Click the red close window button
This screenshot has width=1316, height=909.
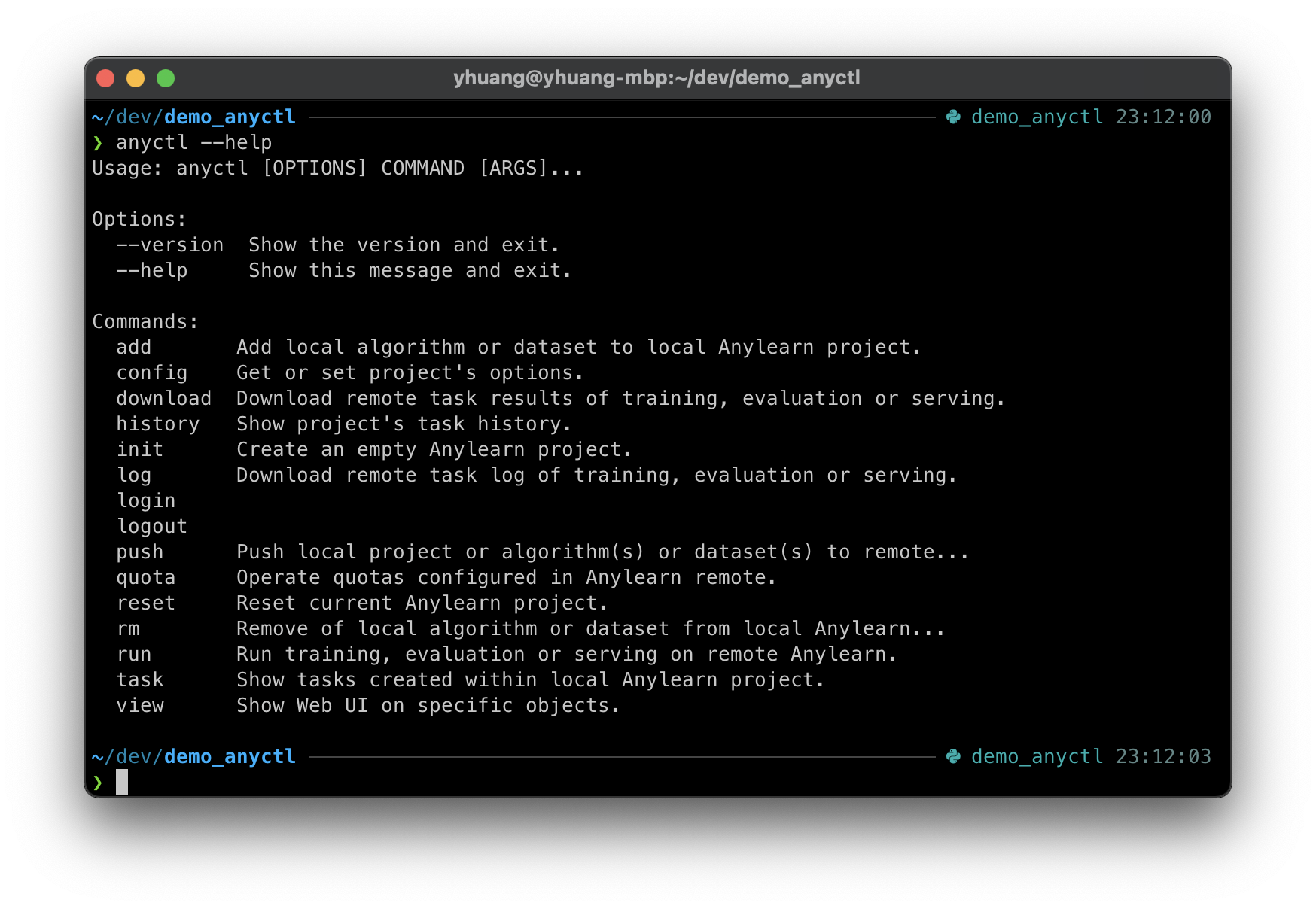(105, 78)
